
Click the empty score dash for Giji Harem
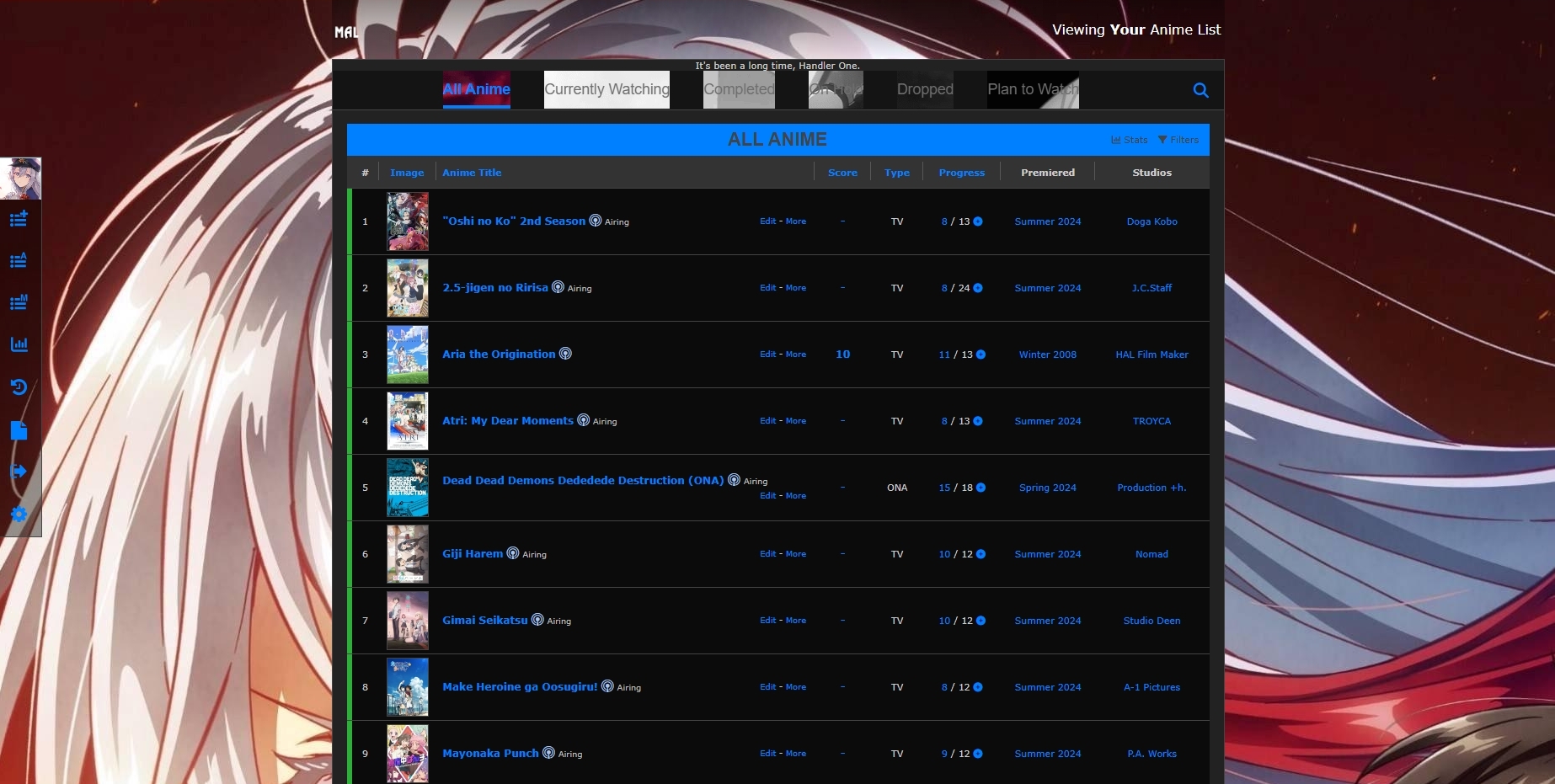pos(842,554)
